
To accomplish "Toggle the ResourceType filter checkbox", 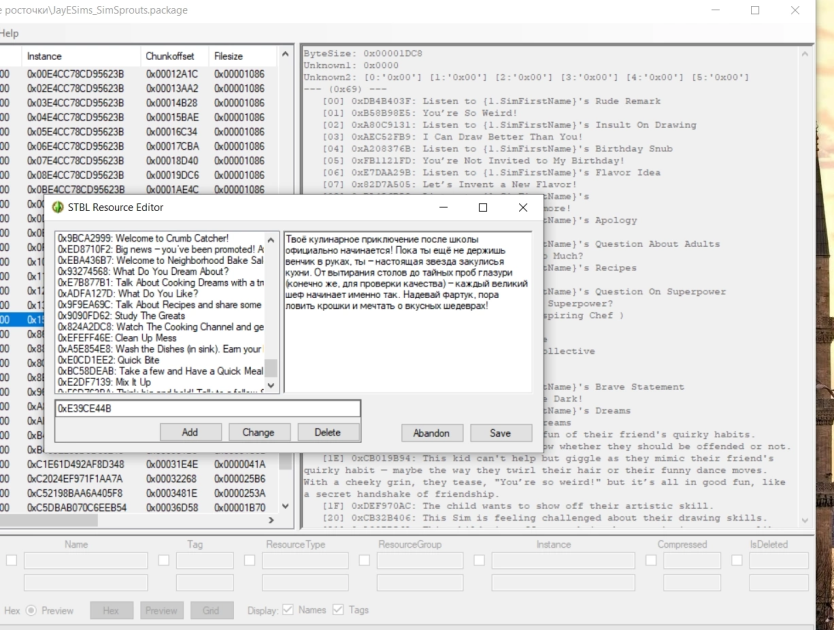I will pos(249,560).
